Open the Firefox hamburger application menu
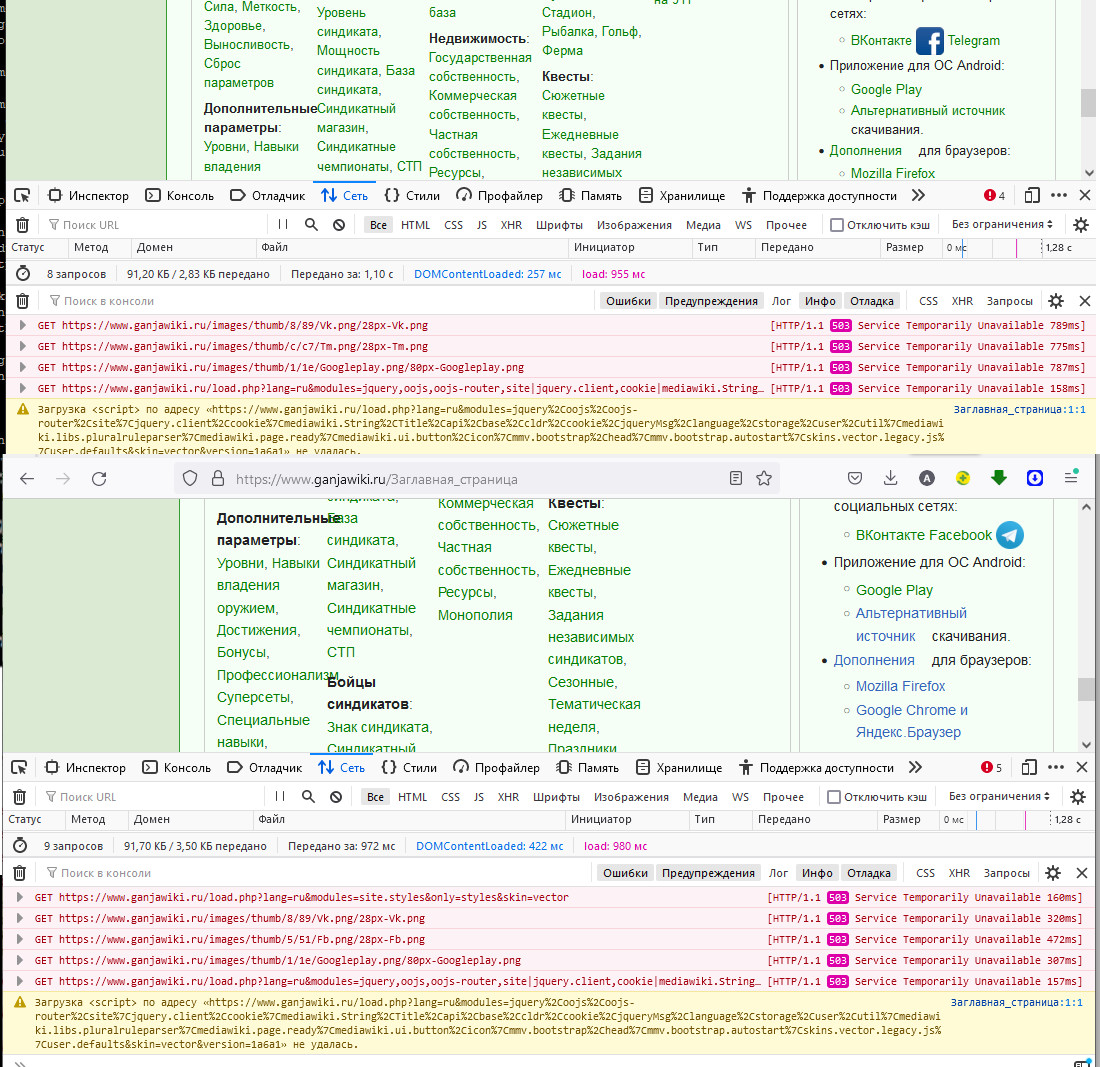Image resolution: width=1100 pixels, height=1067 pixels. coord(1071,478)
